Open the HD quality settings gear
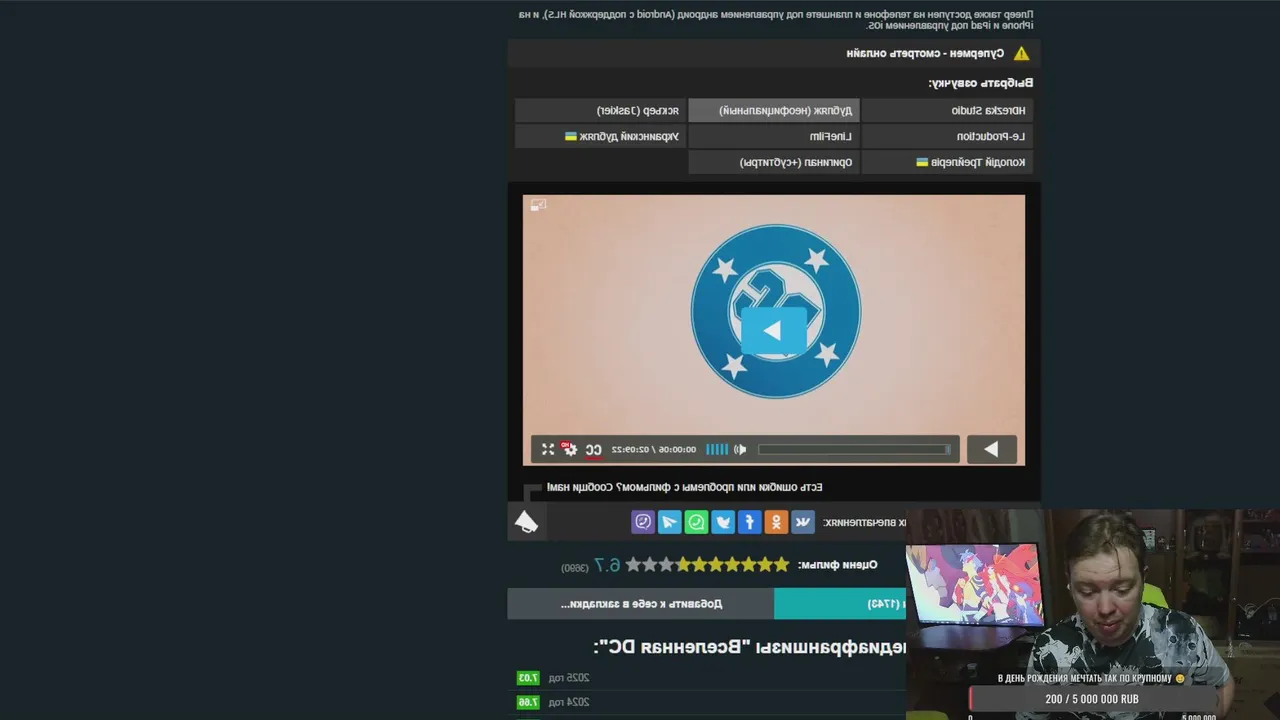This screenshot has width=1280, height=720. coord(570,449)
